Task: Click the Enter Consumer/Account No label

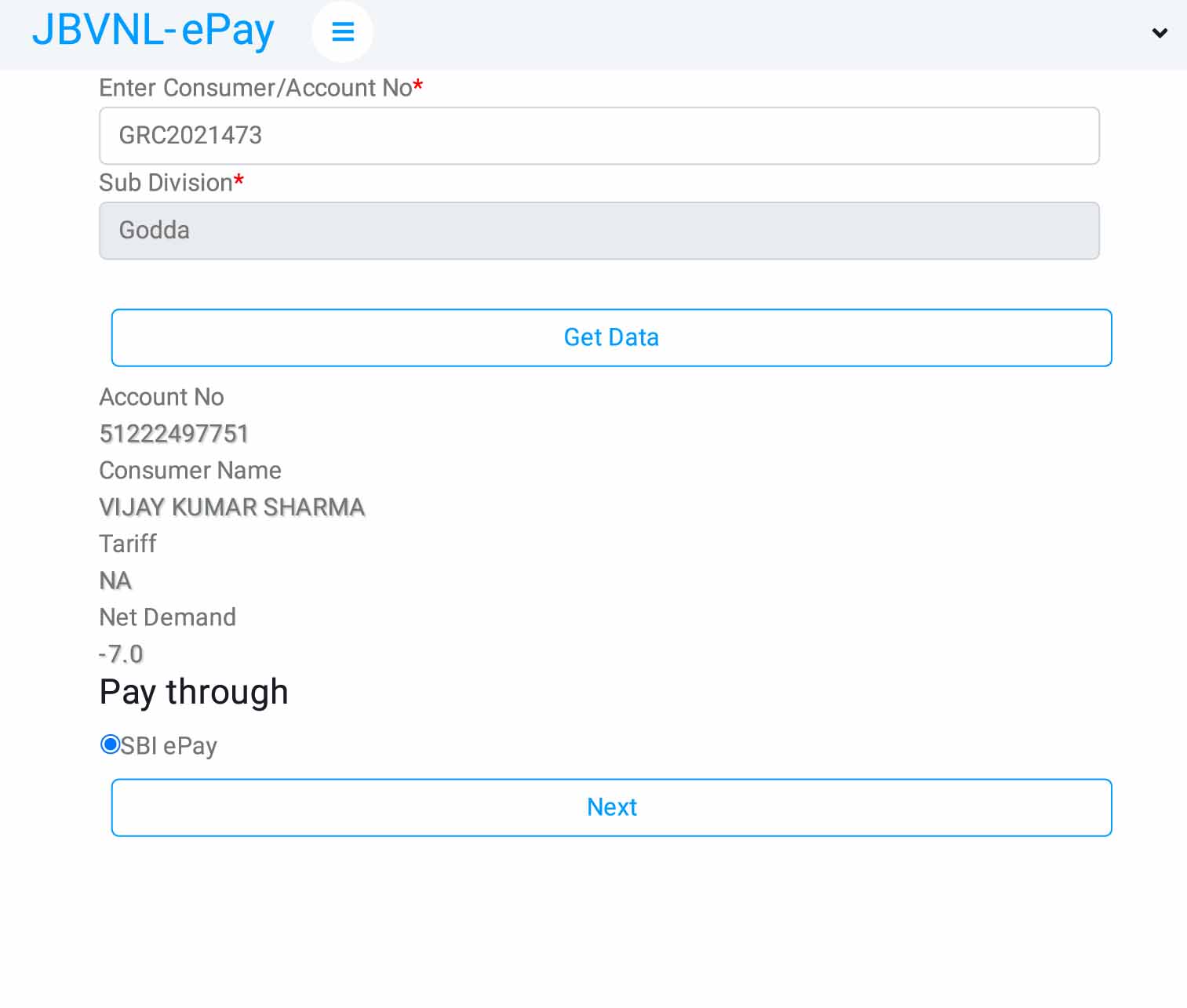Action: (x=261, y=88)
